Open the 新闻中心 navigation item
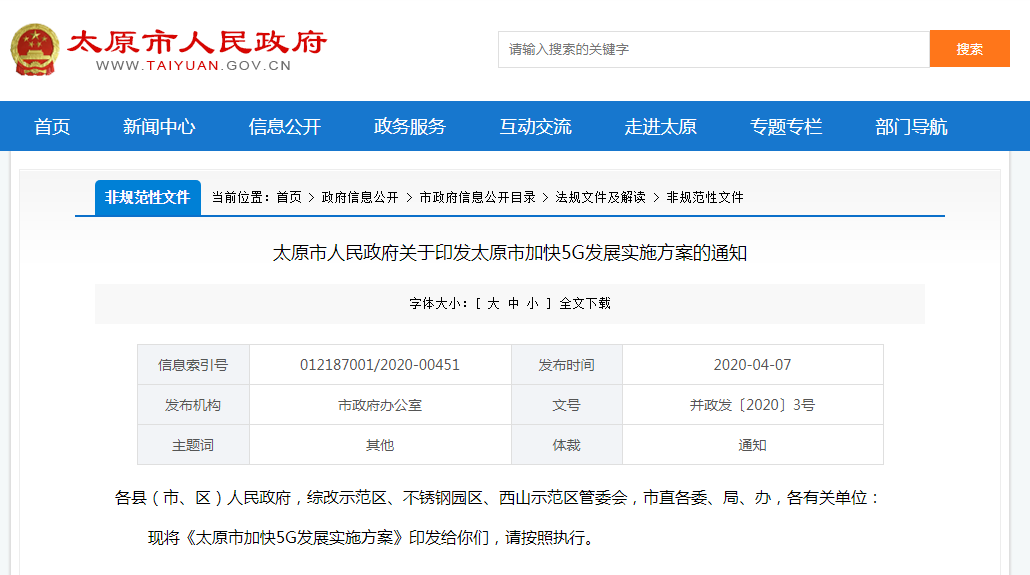 click(159, 126)
